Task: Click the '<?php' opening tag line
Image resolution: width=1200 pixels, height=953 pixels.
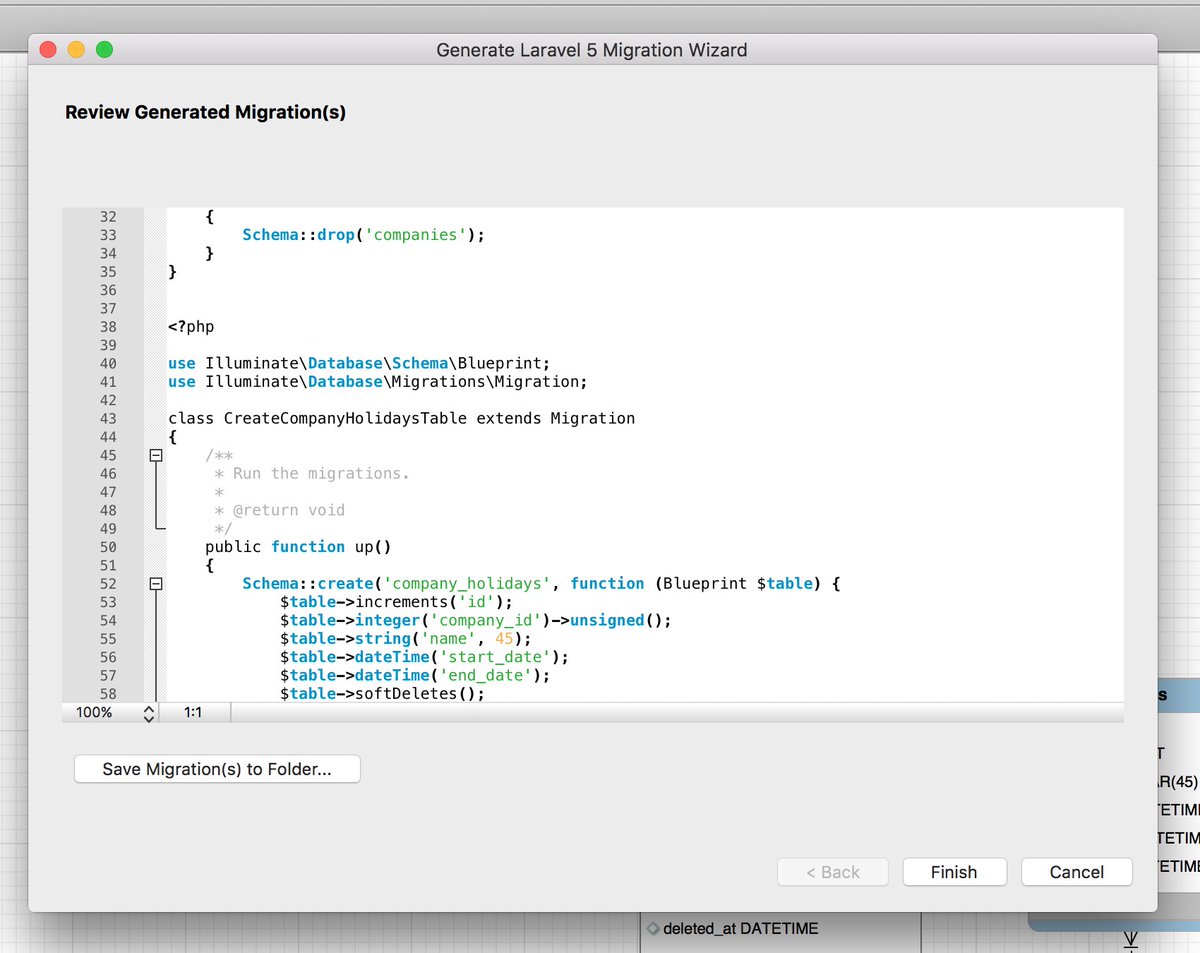Action: (191, 327)
